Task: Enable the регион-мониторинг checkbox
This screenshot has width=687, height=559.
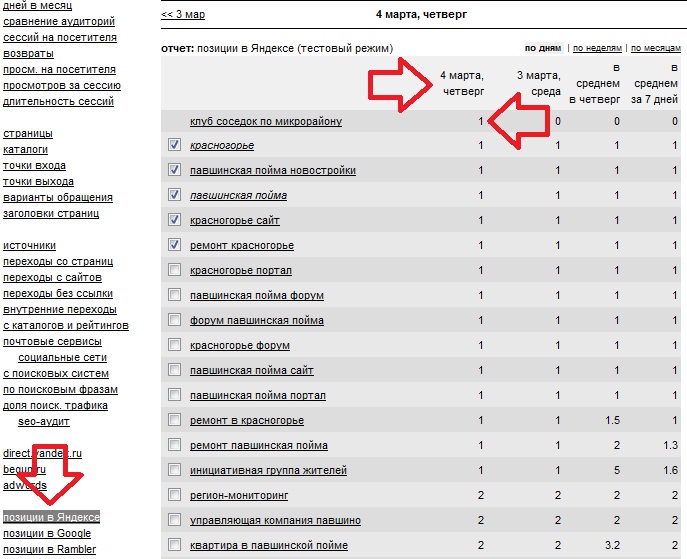Action: point(175,495)
